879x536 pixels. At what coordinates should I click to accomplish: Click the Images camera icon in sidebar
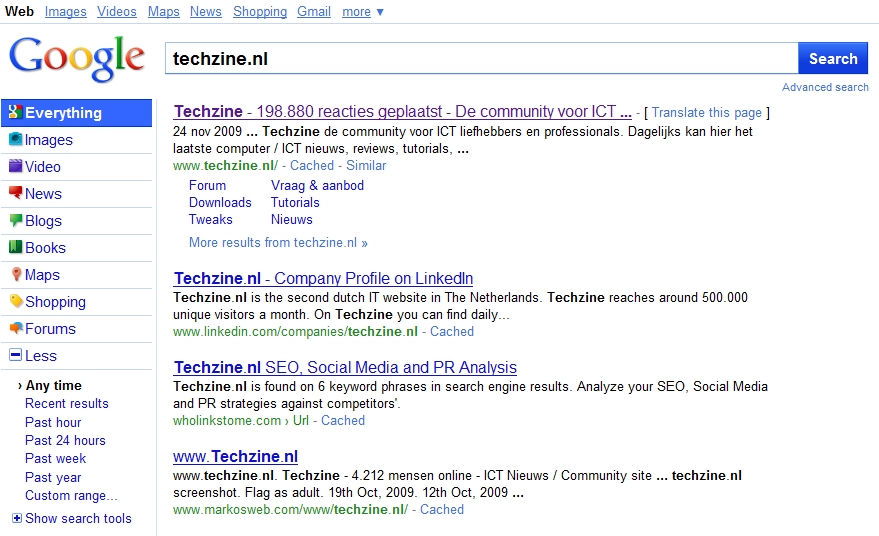(x=16, y=139)
